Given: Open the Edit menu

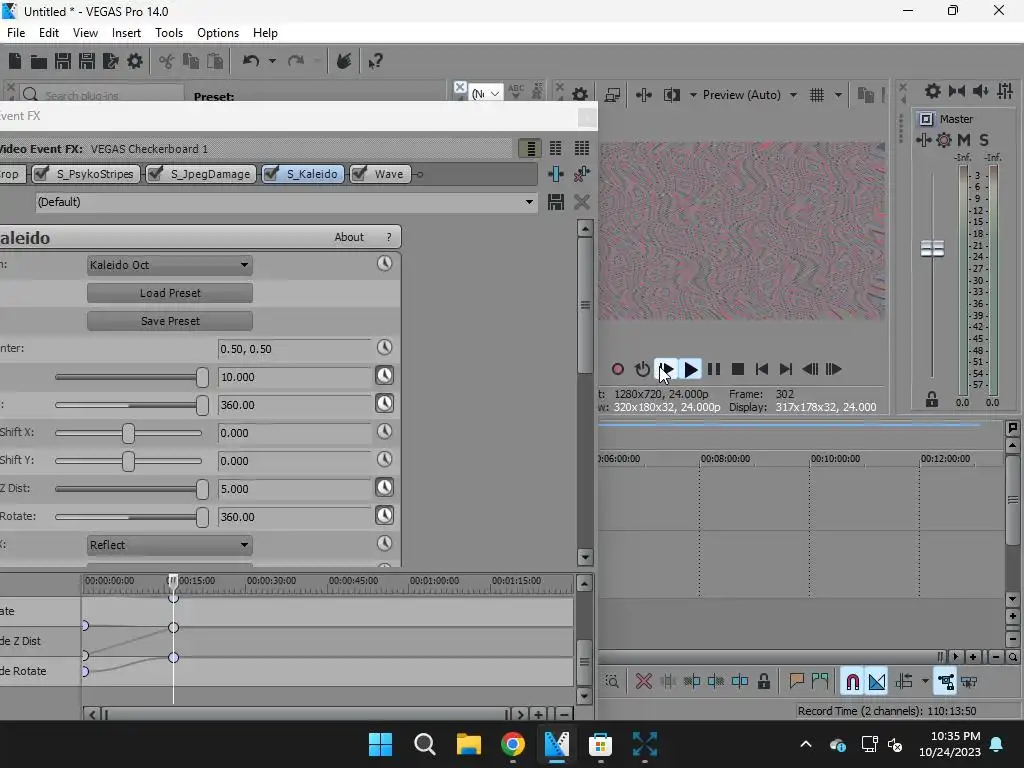Looking at the screenshot, I should point(49,33).
